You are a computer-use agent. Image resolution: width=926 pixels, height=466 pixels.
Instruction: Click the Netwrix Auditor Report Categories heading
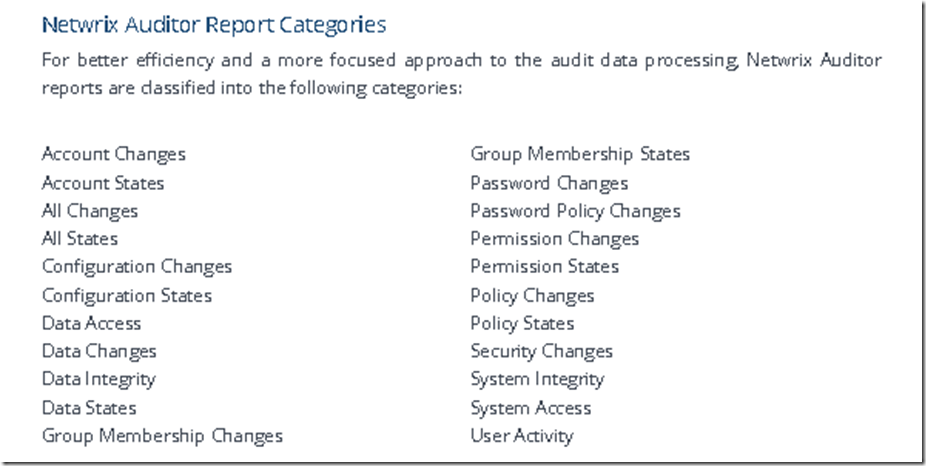point(214,25)
